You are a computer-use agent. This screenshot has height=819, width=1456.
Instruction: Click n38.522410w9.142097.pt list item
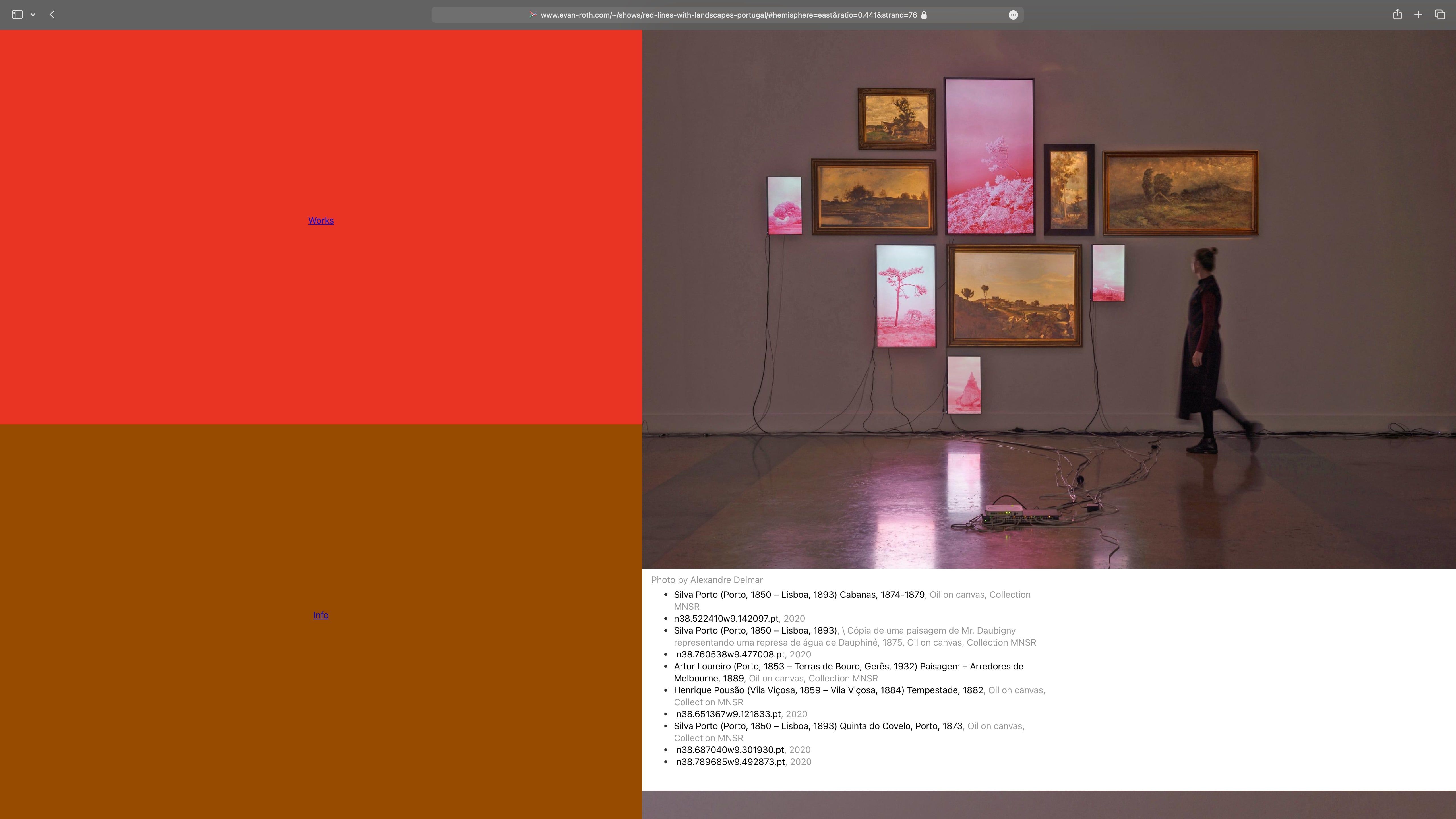[726, 618]
